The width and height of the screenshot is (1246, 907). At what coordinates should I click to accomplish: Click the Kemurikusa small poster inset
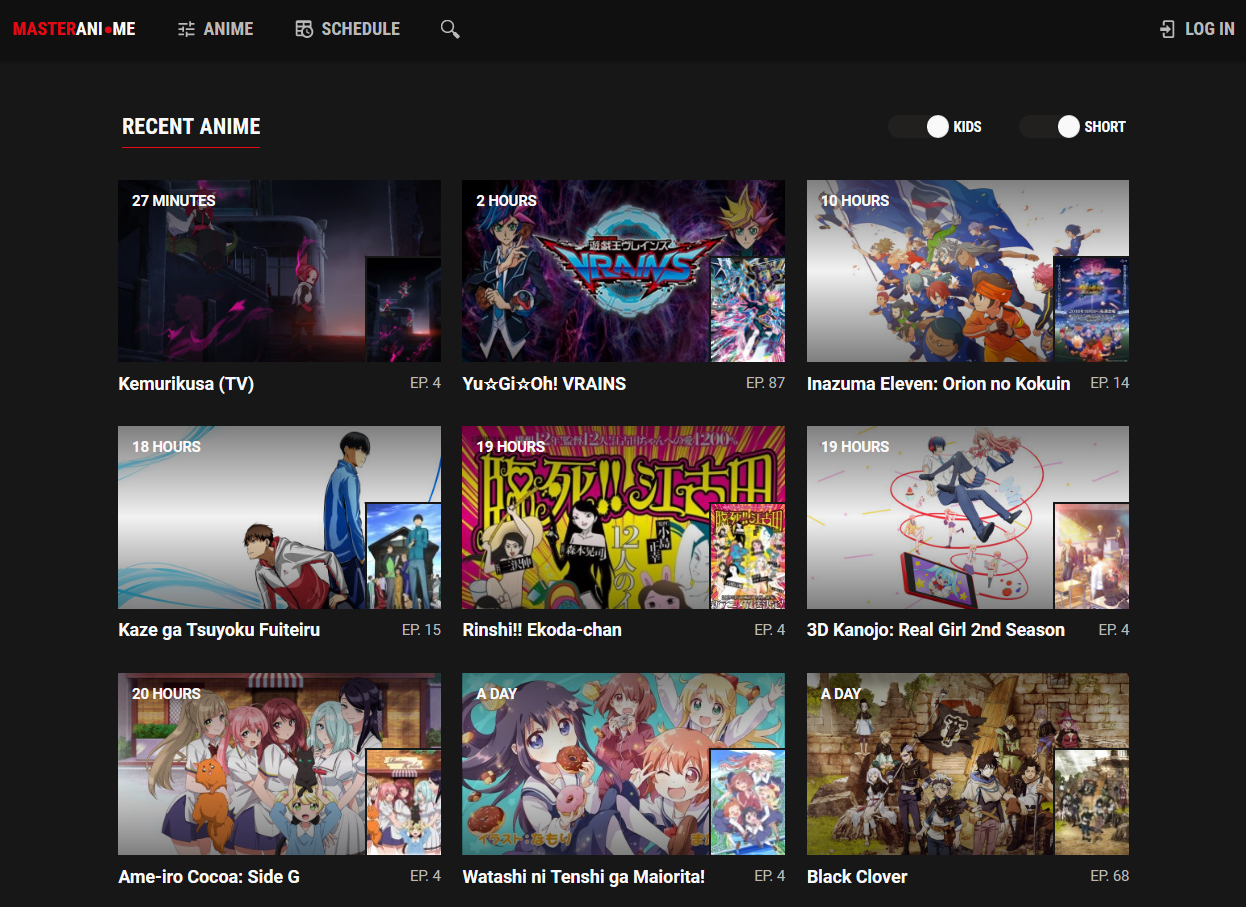[403, 309]
